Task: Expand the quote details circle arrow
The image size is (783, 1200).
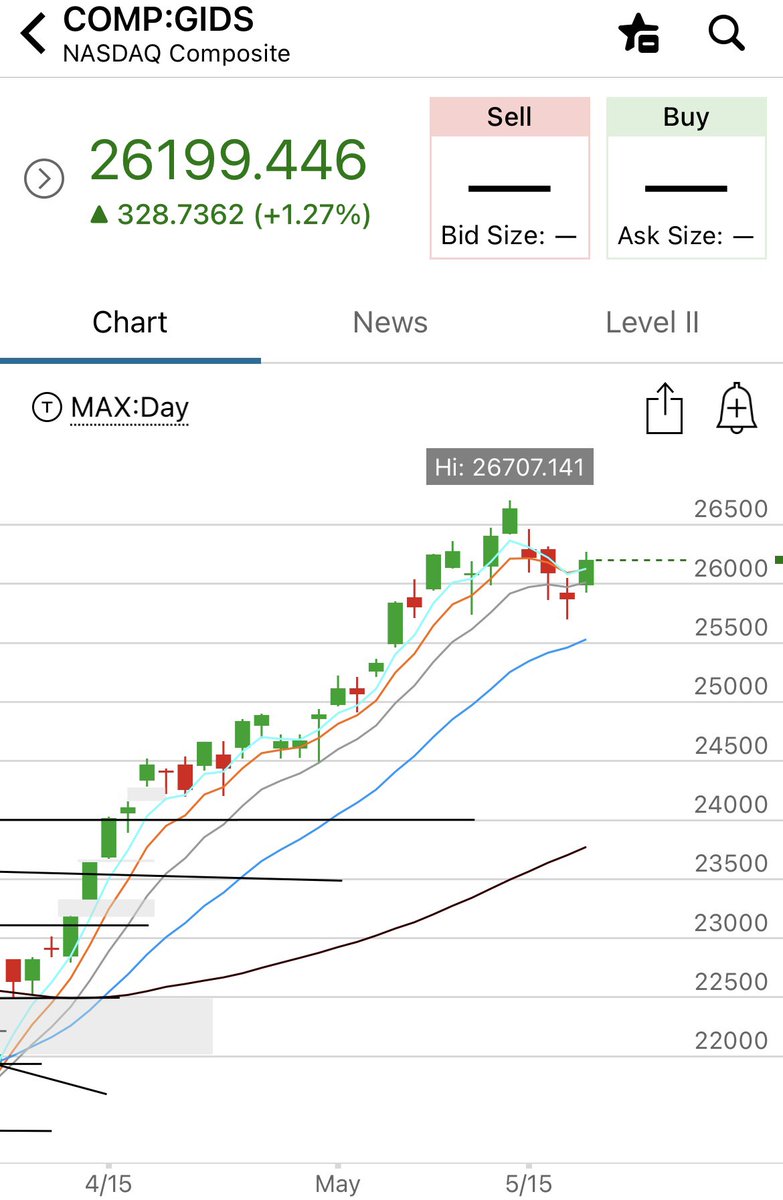Action: click(x=44, y=180)
